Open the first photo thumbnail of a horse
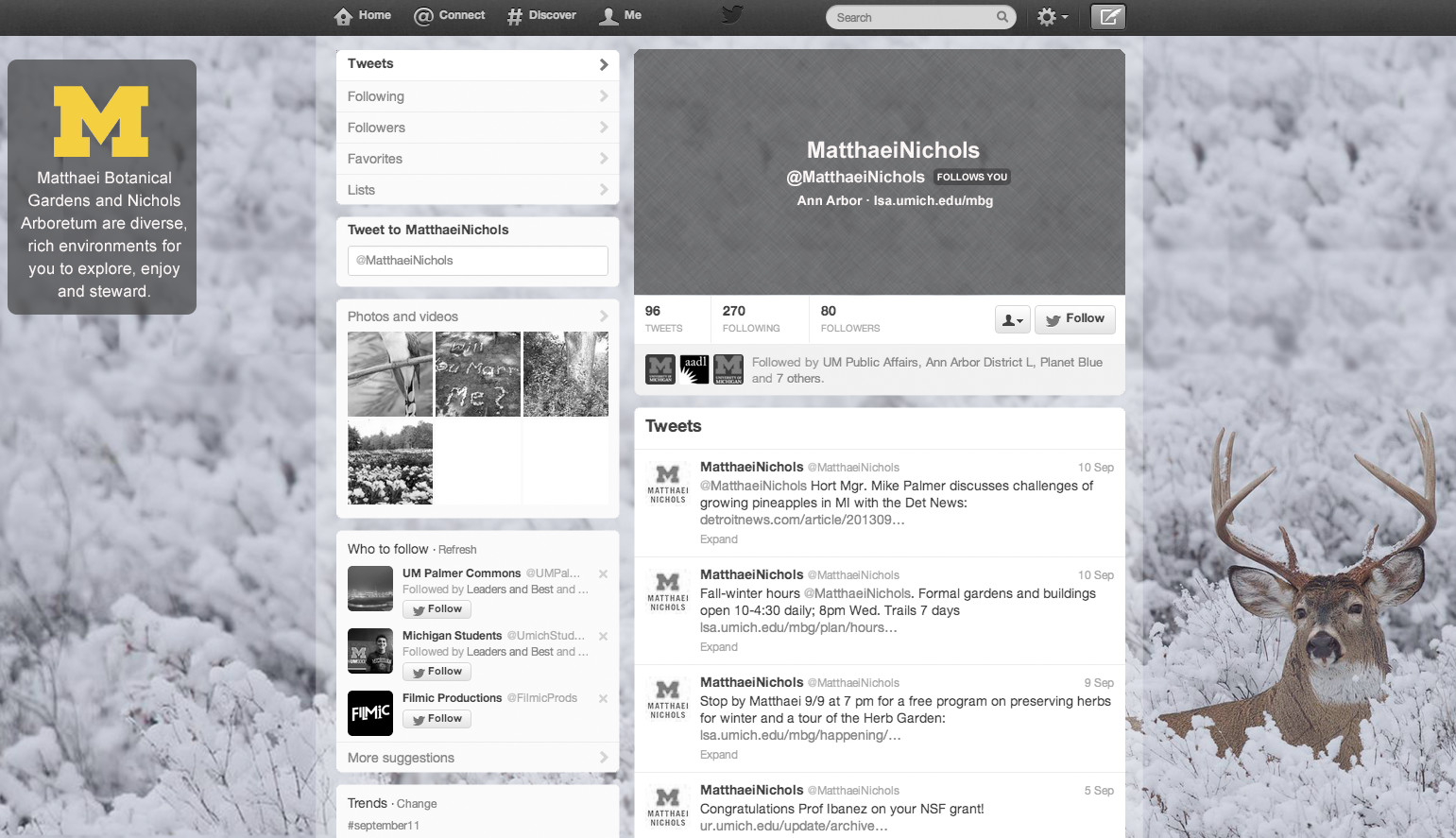The height and width of the screenshot is (838, 1456). (x=390, y=374)
